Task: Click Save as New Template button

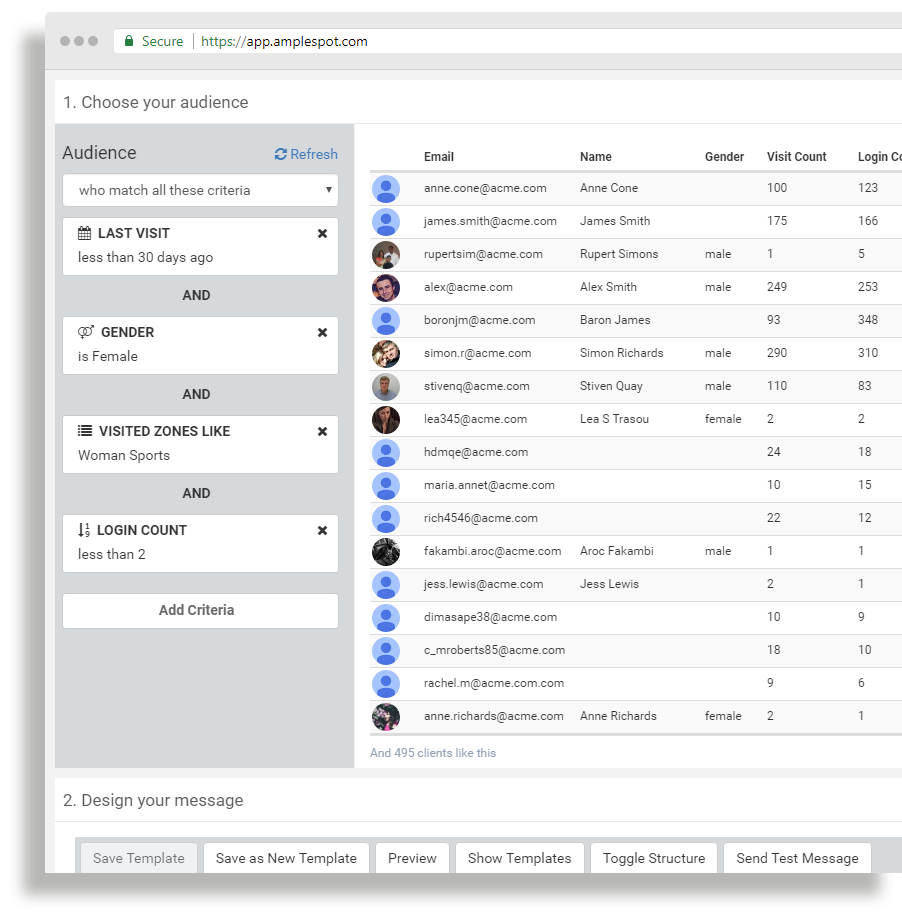Action: 286,858
